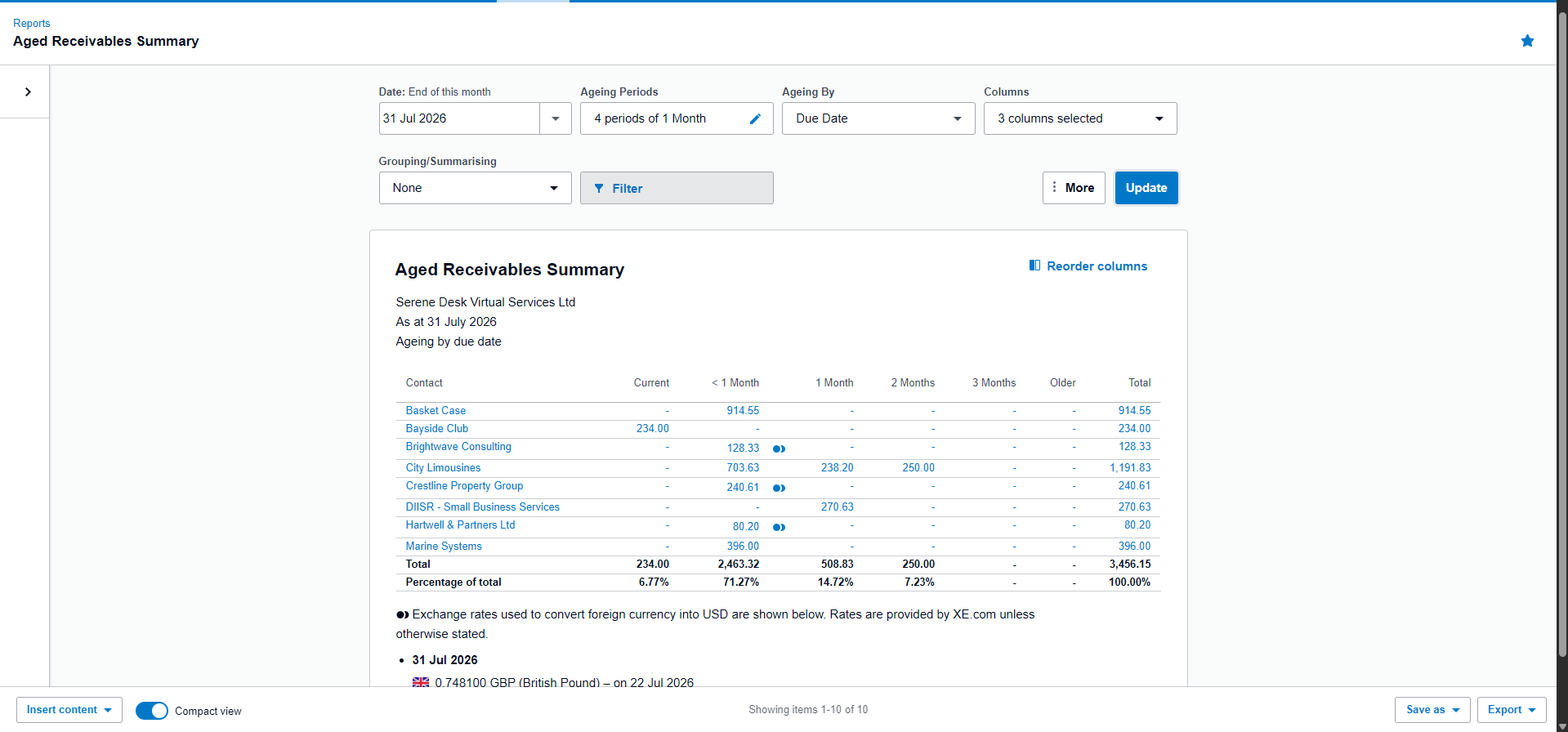Click the favourite star icon
This screenshot has width=1568, height=732.
pyautogui.click(x=1527, y=41)
